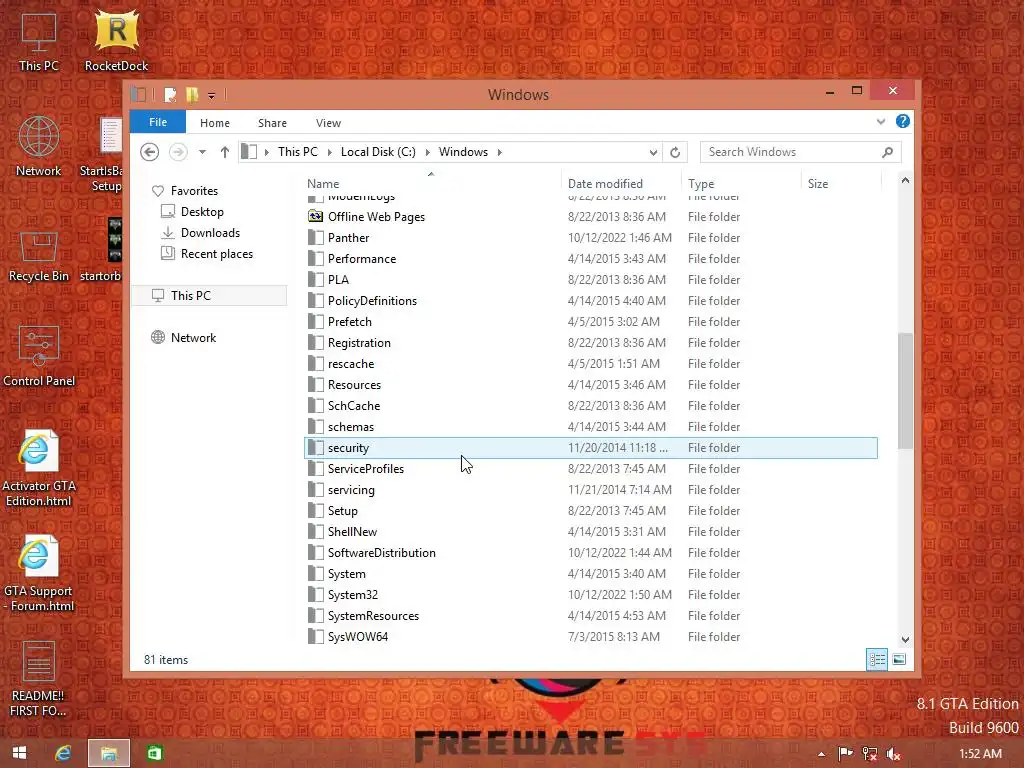
Task: Open the View ribbon tab
Action: click(328, 123)
